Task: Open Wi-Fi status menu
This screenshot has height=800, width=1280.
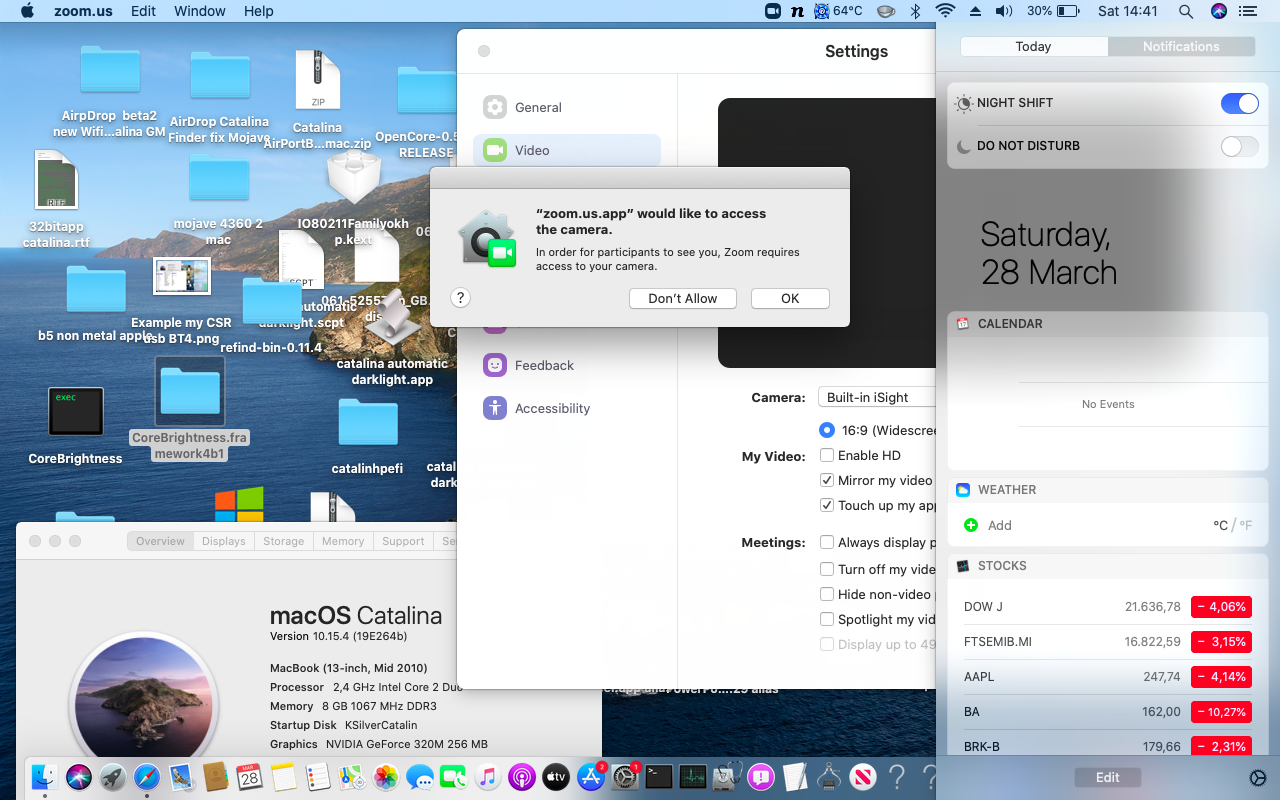Action: [945, 11]
